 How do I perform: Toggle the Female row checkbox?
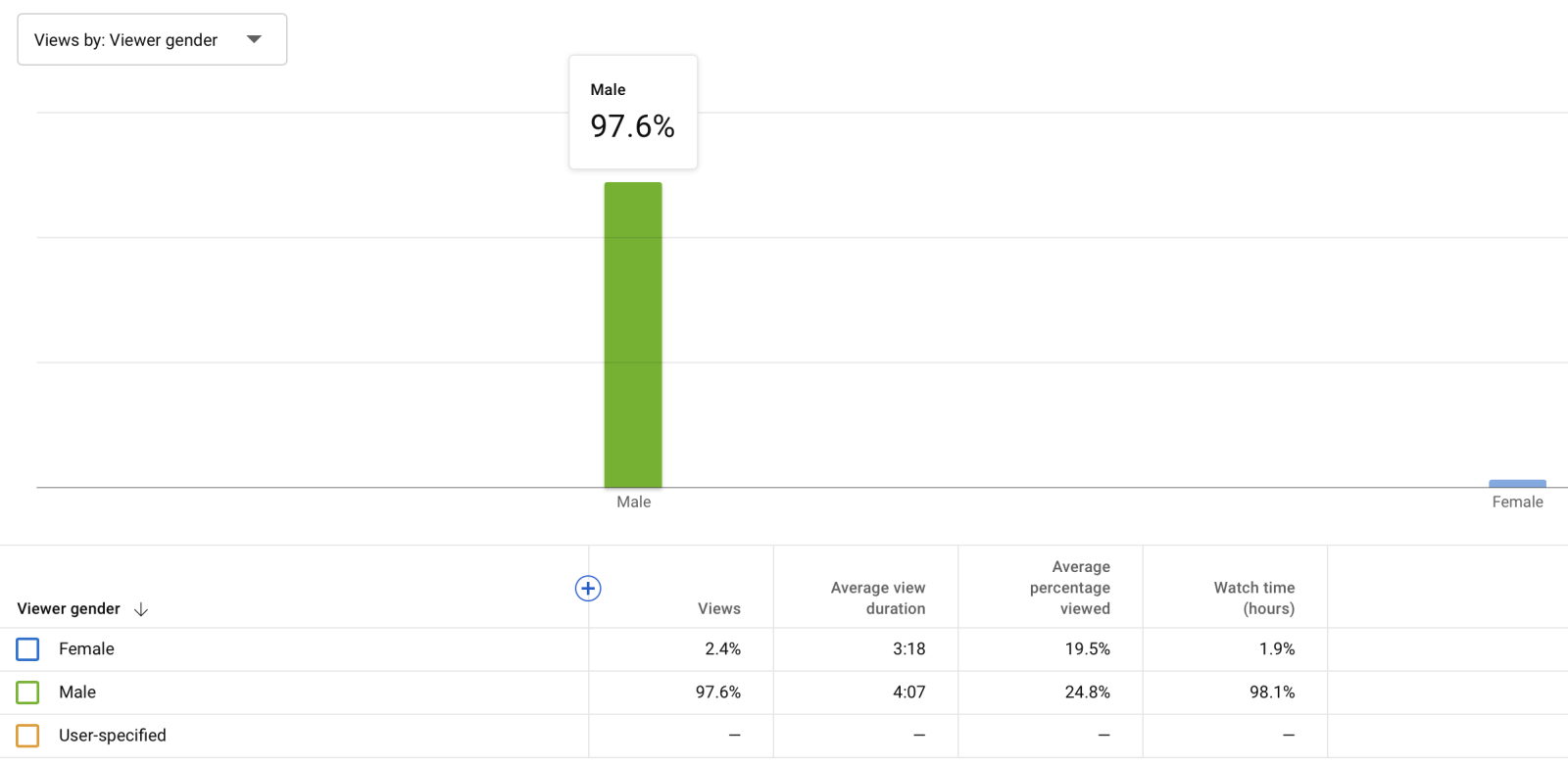(x=27, y=649)
